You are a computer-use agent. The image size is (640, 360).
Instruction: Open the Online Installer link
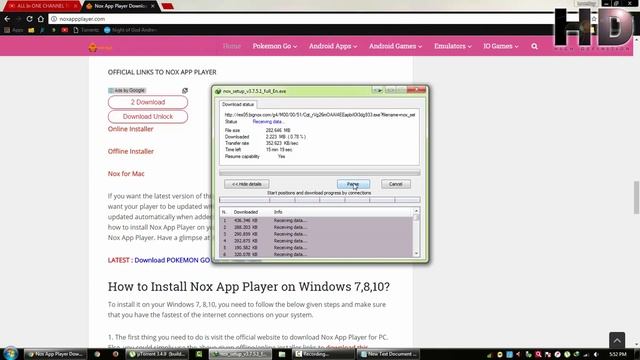click(131, 129)
